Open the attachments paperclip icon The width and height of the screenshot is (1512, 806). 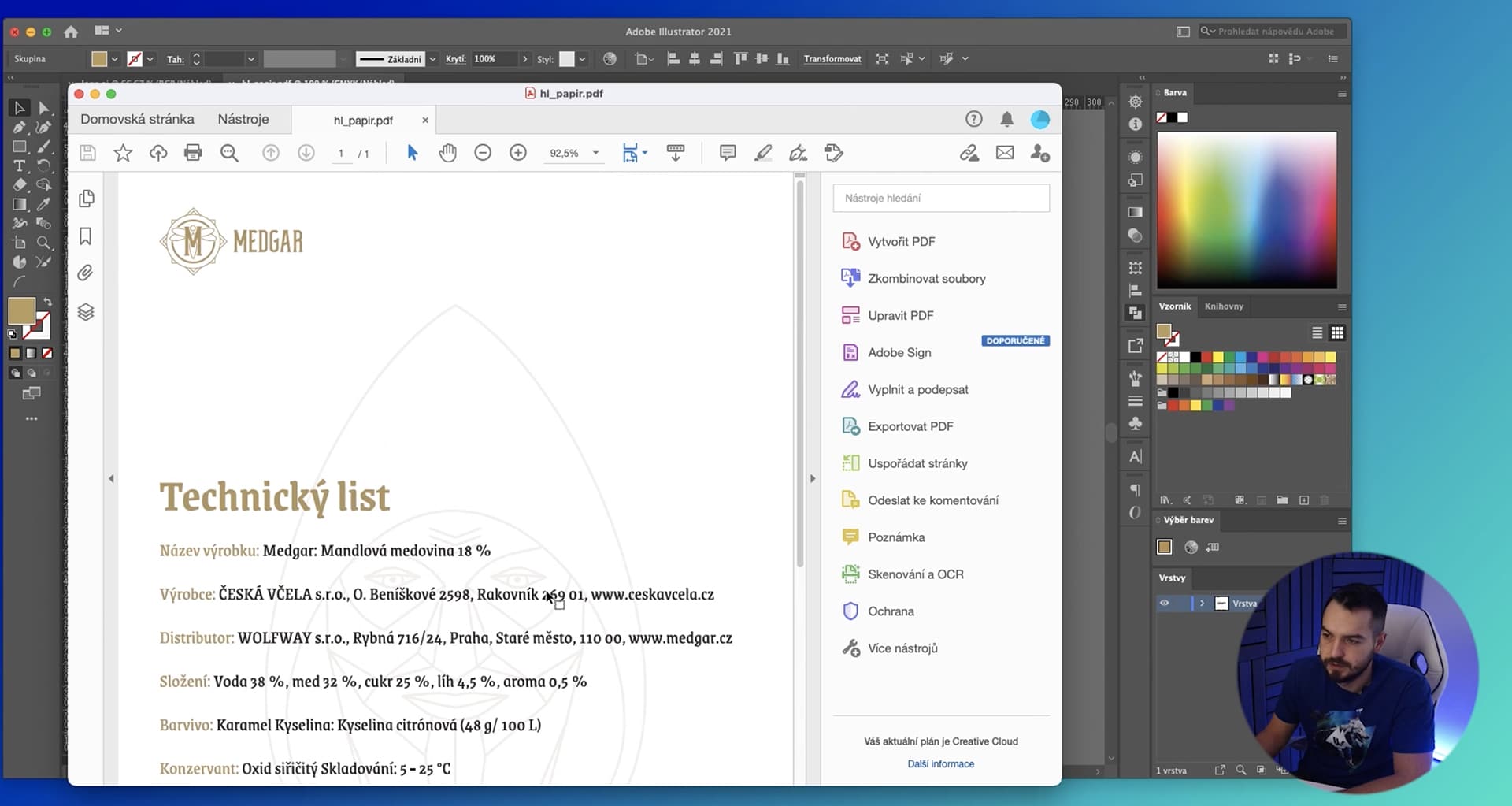point(86,273)
